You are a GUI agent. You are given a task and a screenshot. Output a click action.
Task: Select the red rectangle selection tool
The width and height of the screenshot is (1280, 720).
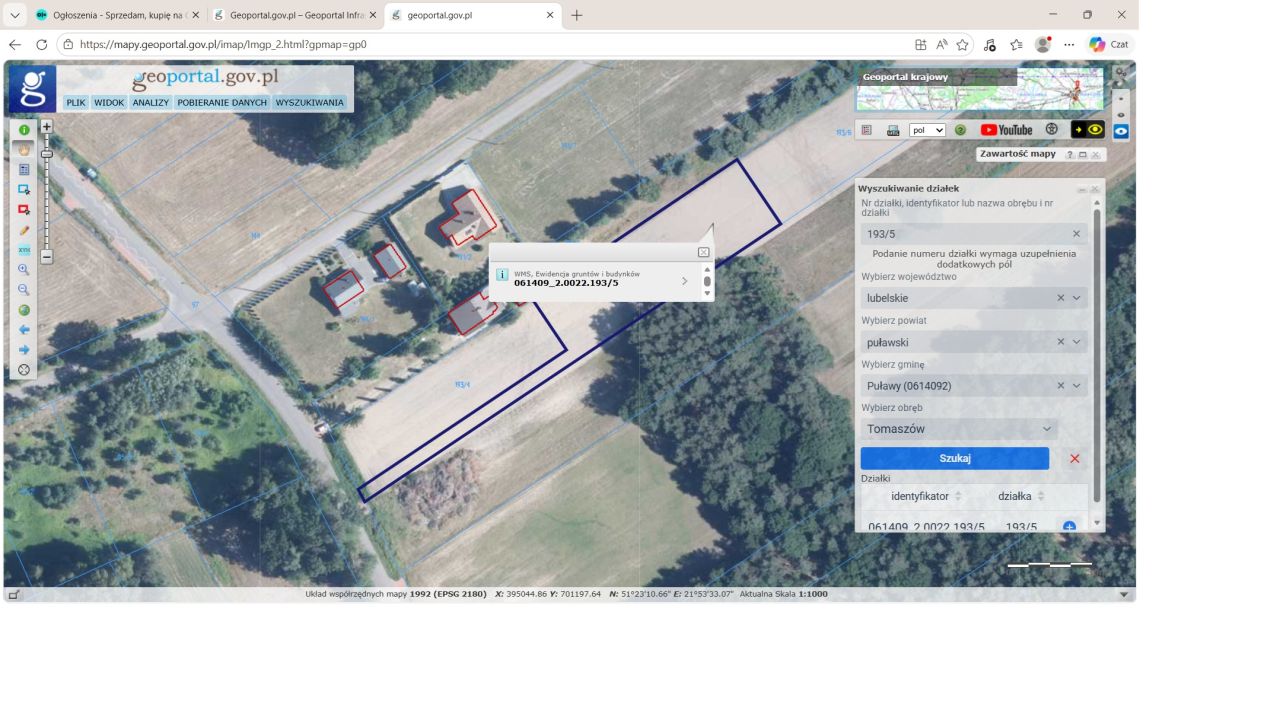pyautogui.click(x=24, y=210)
